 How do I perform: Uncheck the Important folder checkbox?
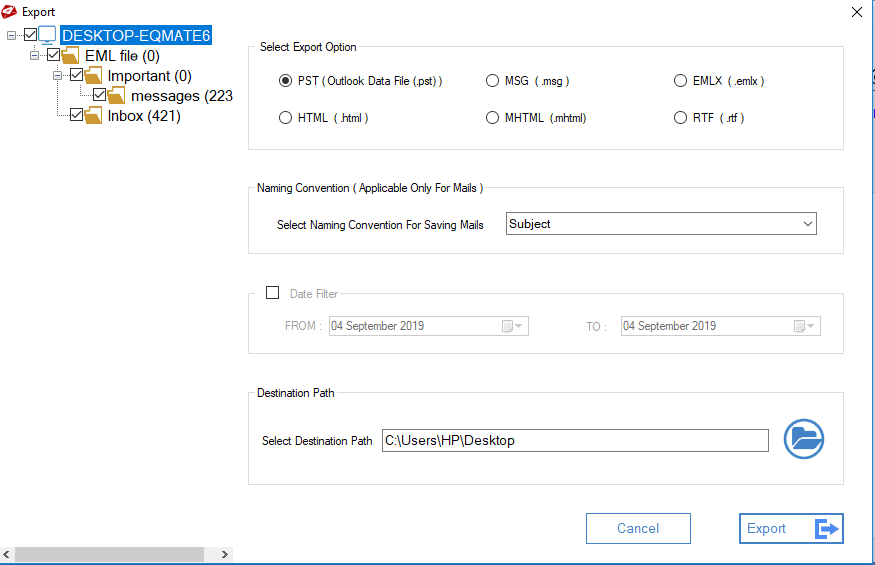pyautogui.click(x=76, y=75)
